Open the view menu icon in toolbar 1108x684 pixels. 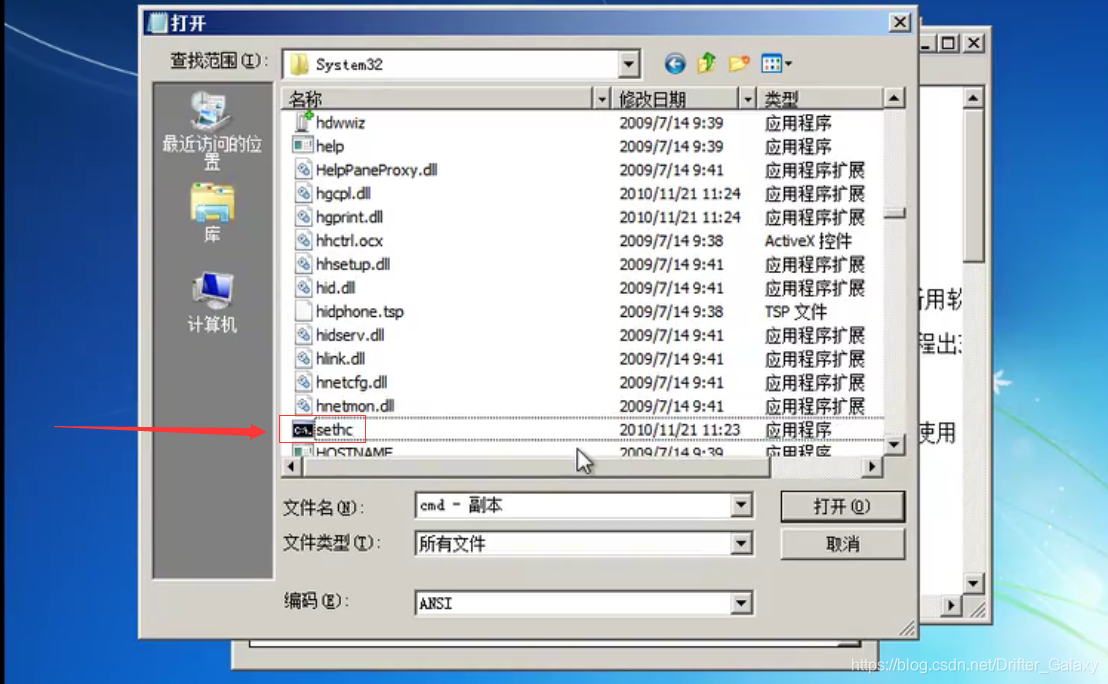(x=771, y=64)
